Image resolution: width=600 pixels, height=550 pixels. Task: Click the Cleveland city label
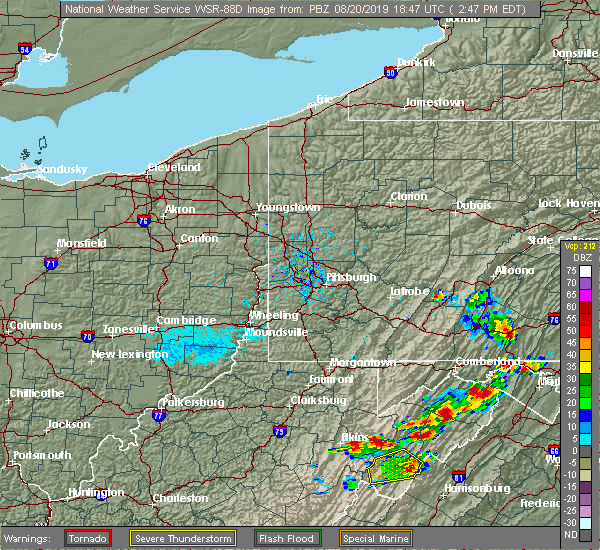click(x=174, y=167)
